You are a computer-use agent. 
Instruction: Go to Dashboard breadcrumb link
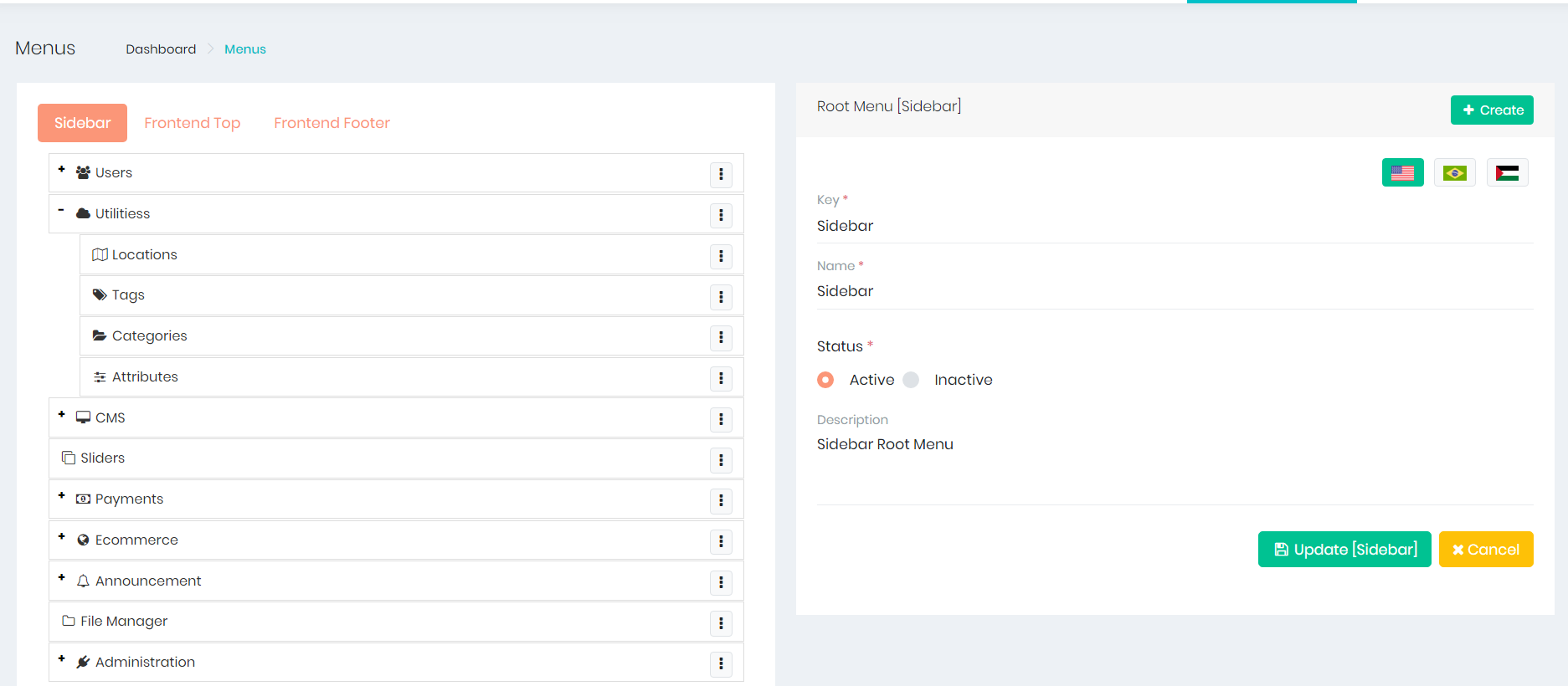click(x=161, y=49)
